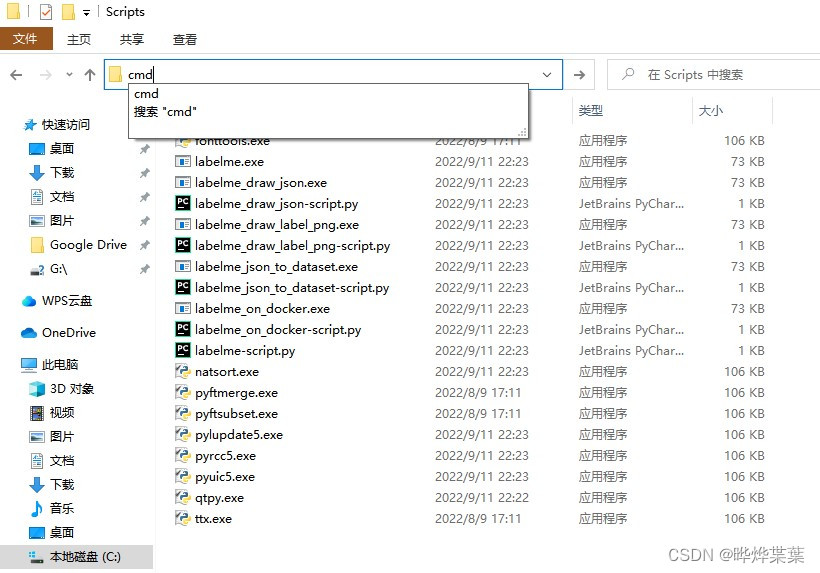The width and height of the screenshot is (820, 573).
Task: Click the qtpy.exe file name
Action: [219, 498]
